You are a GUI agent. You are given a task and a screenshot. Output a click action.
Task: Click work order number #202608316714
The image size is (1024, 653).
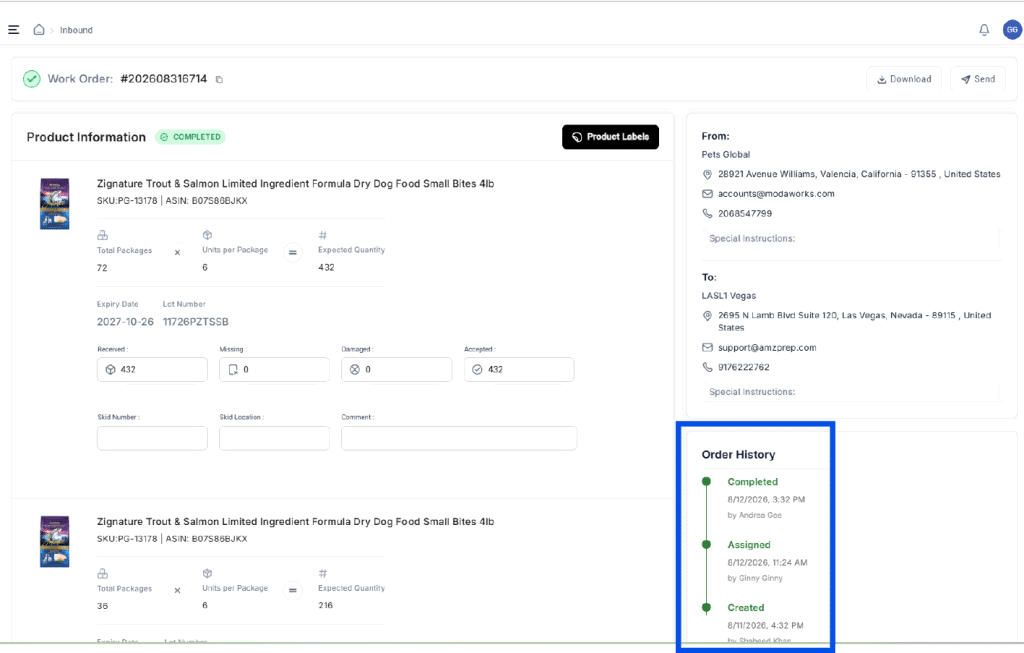click(x=163, y=79)
